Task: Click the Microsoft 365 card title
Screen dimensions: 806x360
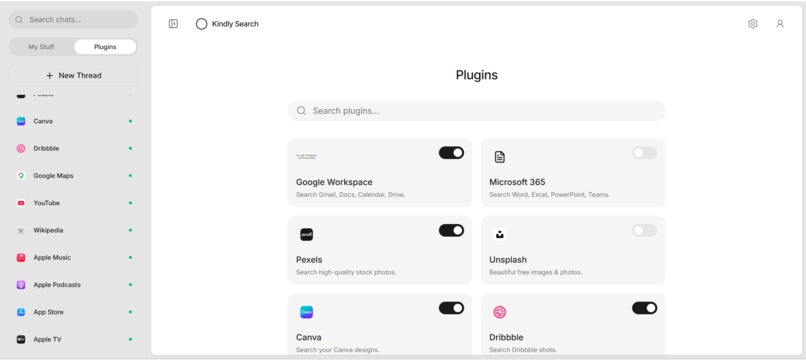Action: 517,182
